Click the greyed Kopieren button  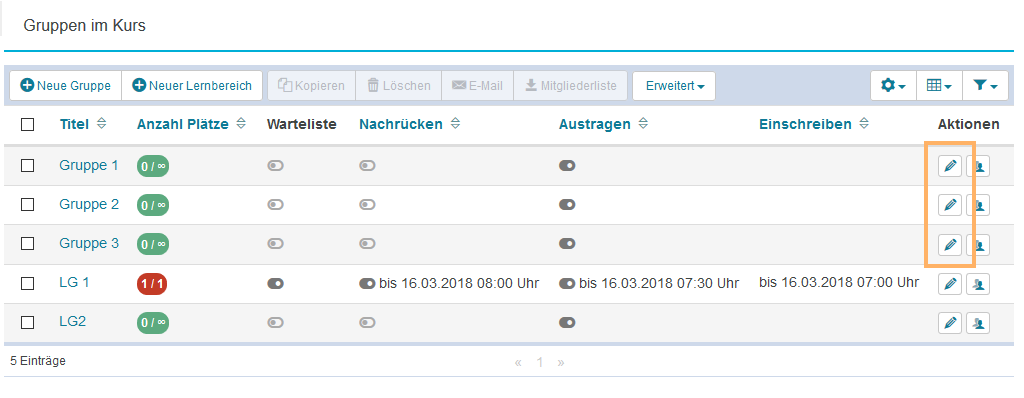[312, 86]
